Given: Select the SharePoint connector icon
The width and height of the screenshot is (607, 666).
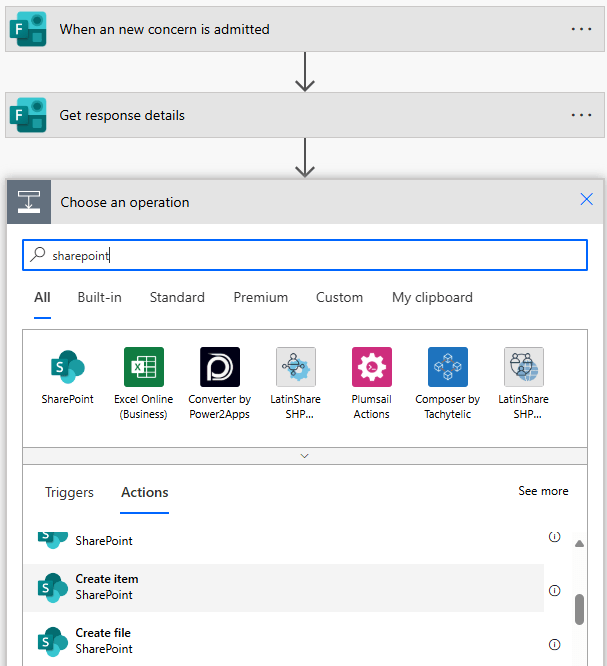Looking at the screenshot, I should (x=67, y=367).
